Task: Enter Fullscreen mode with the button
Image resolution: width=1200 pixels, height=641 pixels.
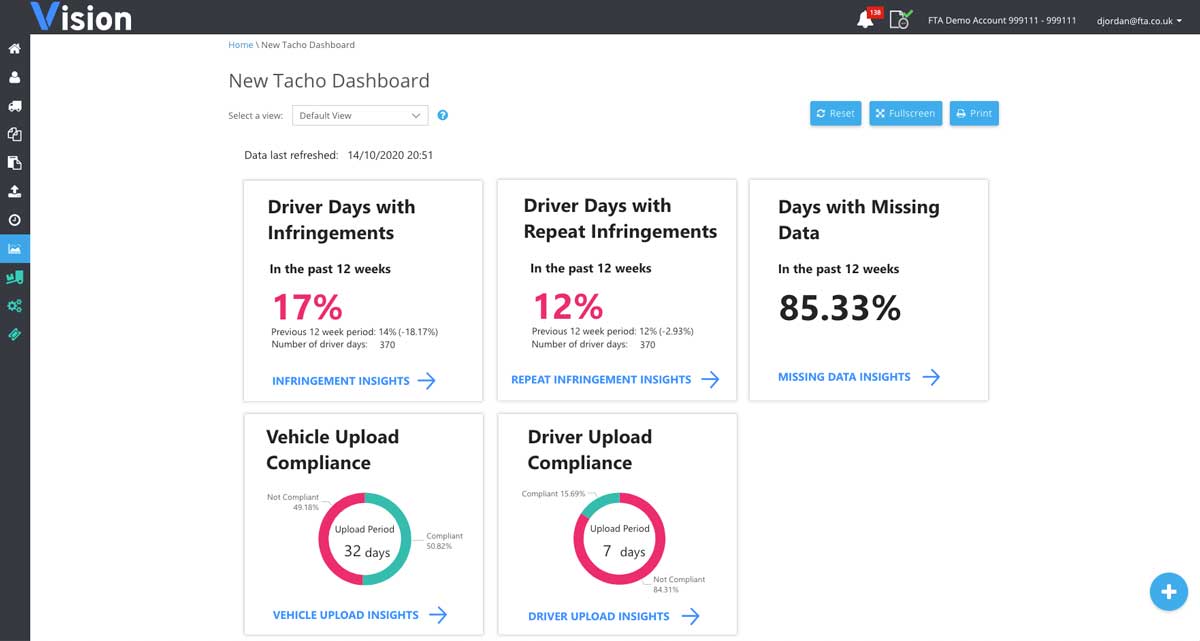Action: pyautogui.click(x=905, y=114)
